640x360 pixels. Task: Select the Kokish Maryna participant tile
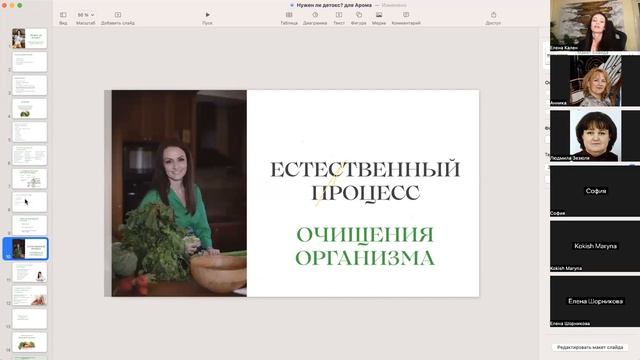595,246
